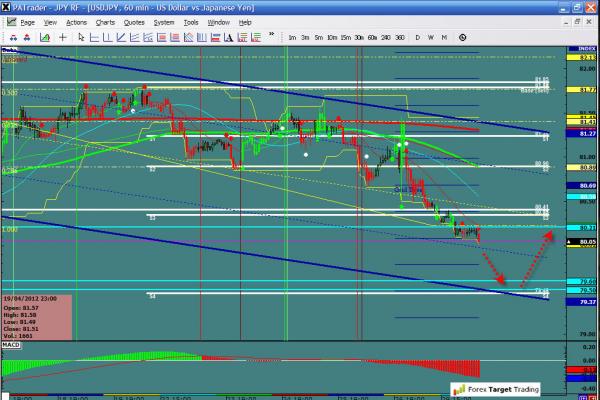This screenshot has width=600, height=400.
Task: Open the Quotes dropdown menu
Action: coord(133,21)
